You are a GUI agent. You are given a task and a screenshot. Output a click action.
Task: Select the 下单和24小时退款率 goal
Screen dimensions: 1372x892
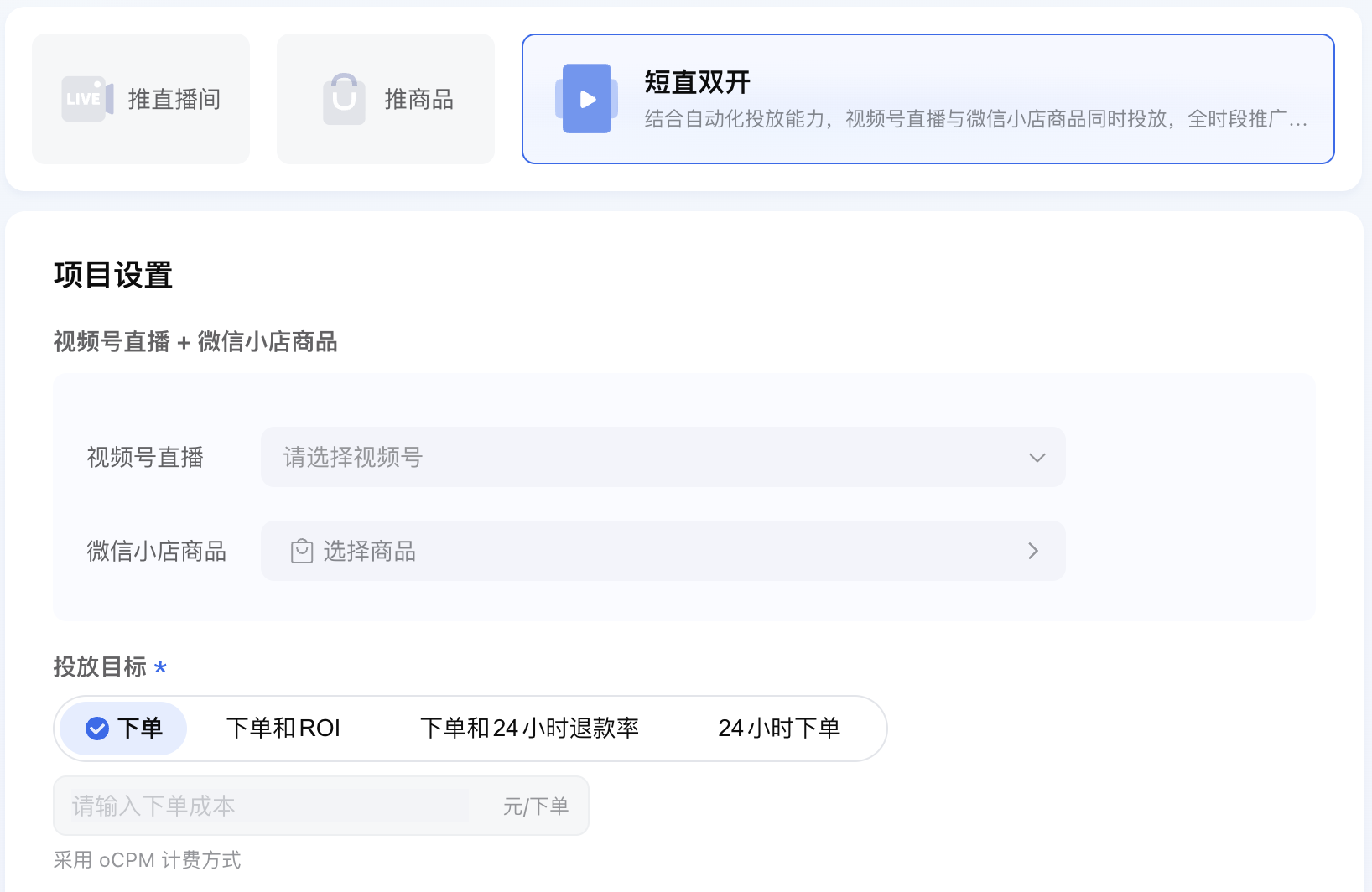(530, 729)
